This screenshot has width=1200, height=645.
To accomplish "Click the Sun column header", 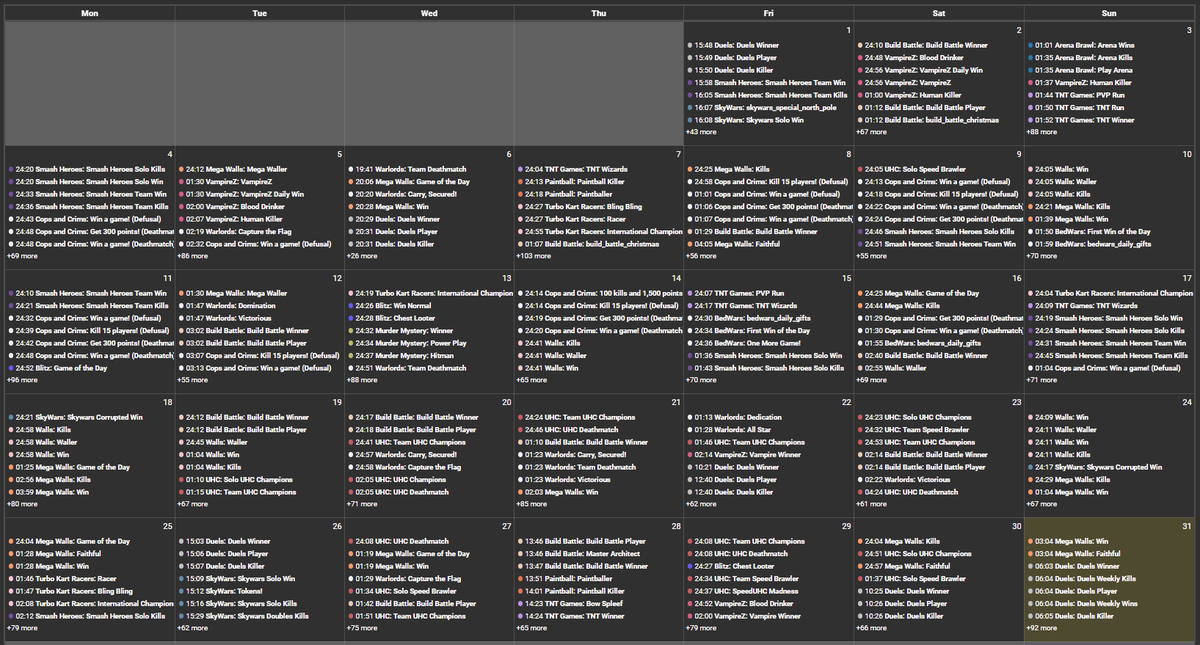I will point(1108,14).
